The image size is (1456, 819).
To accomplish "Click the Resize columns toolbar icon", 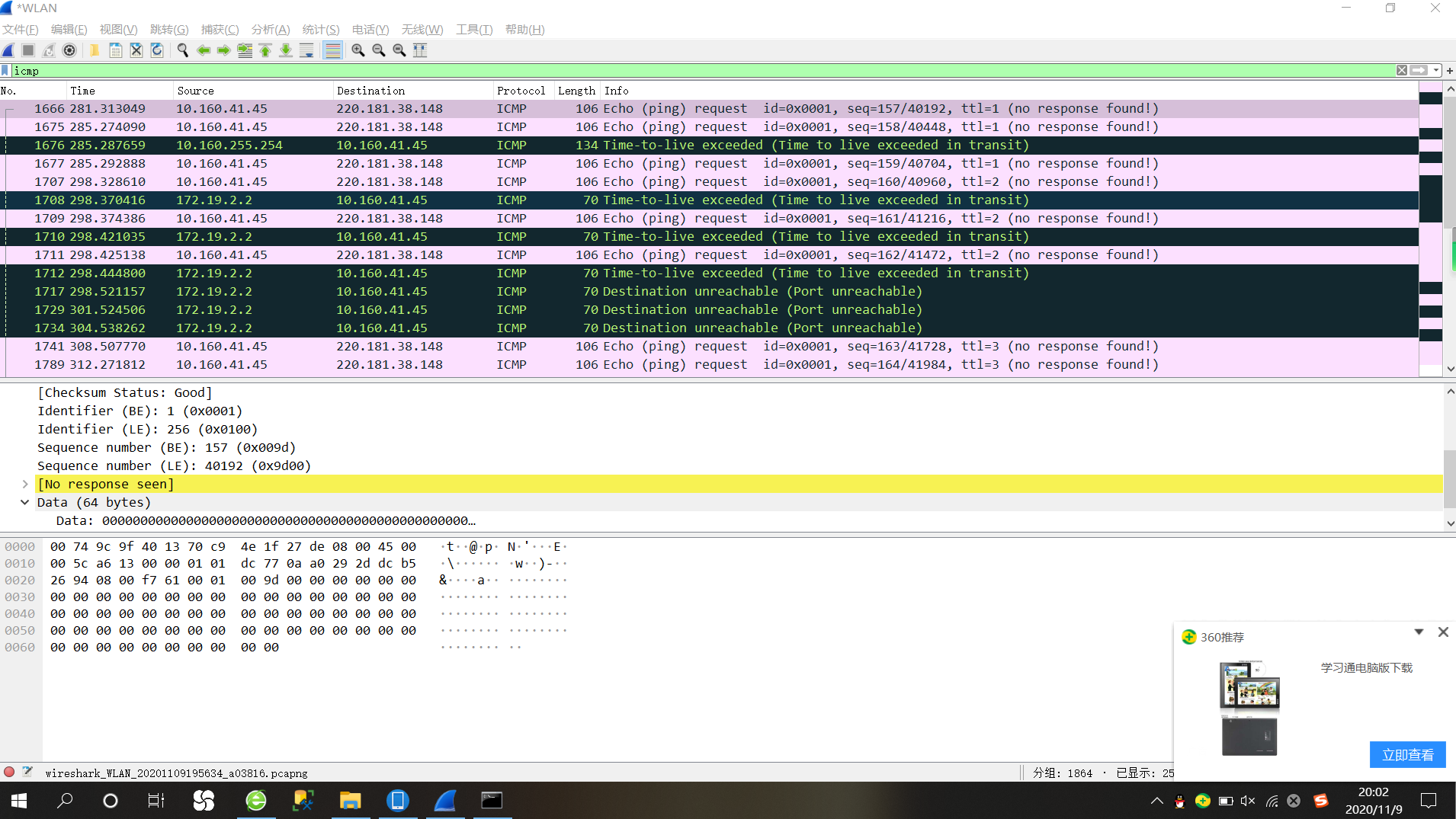I will [420, 50].
